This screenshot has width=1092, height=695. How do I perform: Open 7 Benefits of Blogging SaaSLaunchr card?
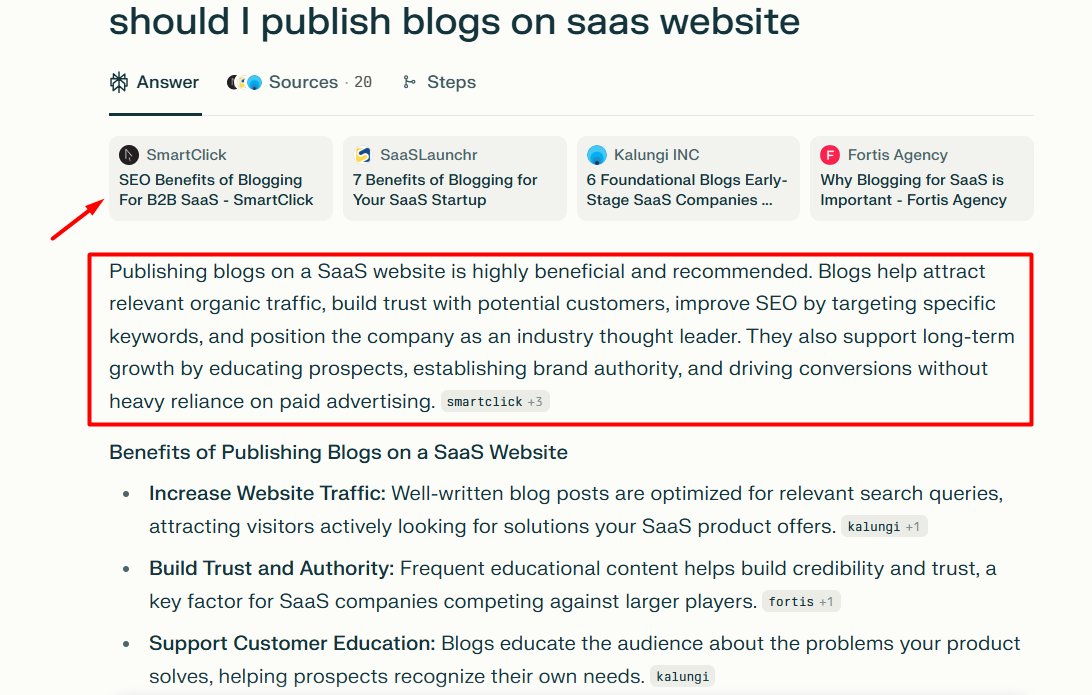click(454, 189)
